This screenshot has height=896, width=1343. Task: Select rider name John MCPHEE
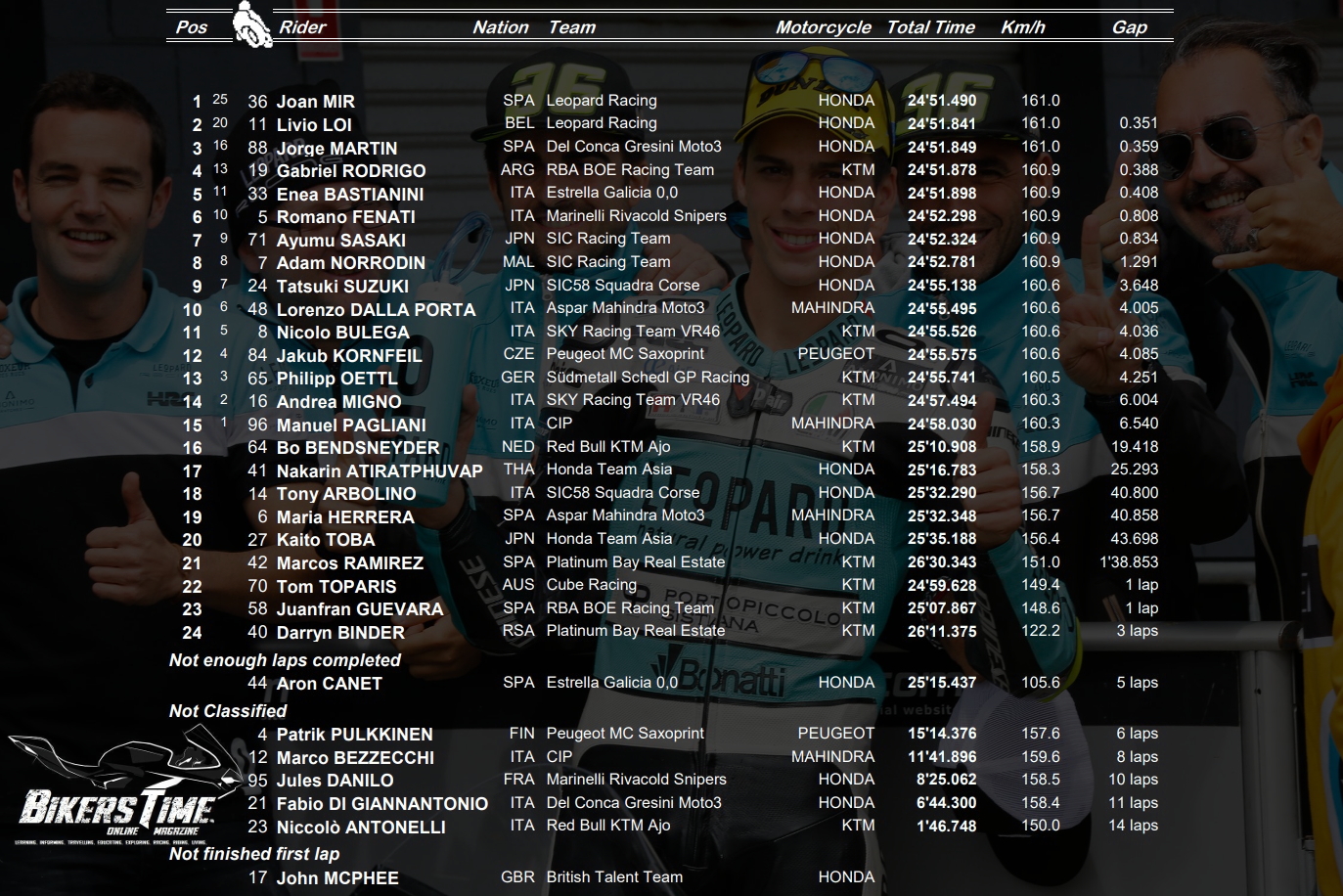[337, 878]
